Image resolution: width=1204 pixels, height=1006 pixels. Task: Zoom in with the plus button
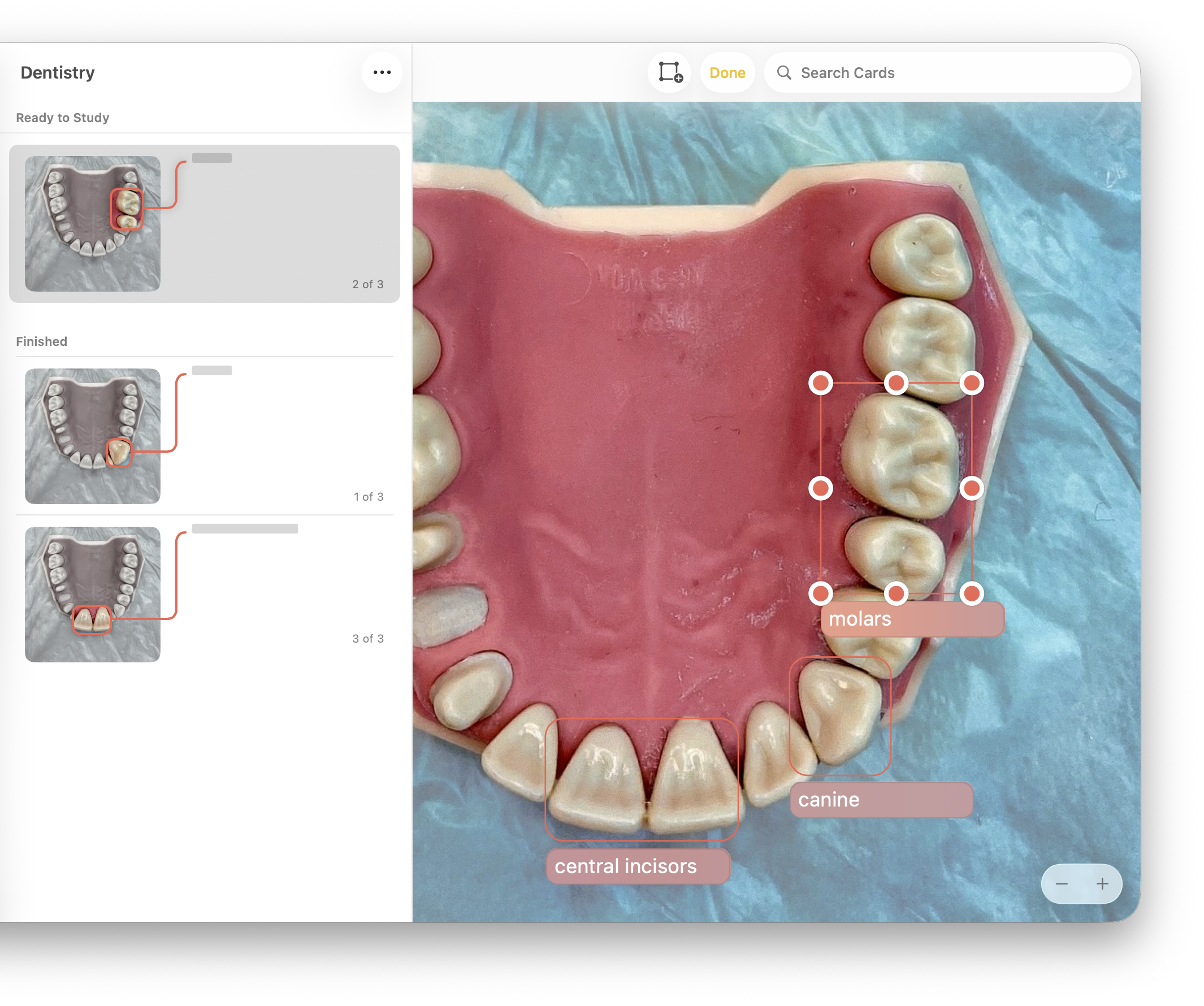tap(1102, 884)
